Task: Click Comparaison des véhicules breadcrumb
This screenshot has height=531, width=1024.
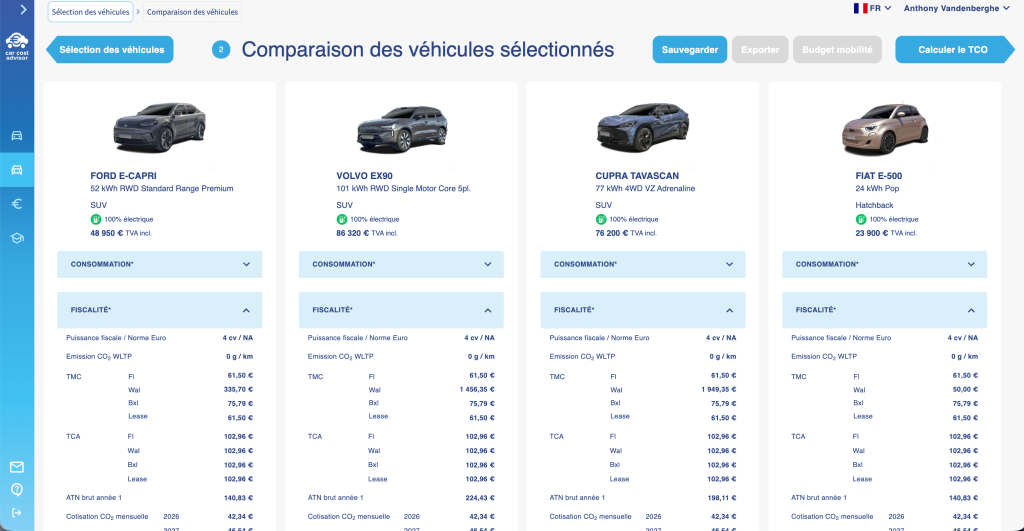Action: [x=191, y=13]
